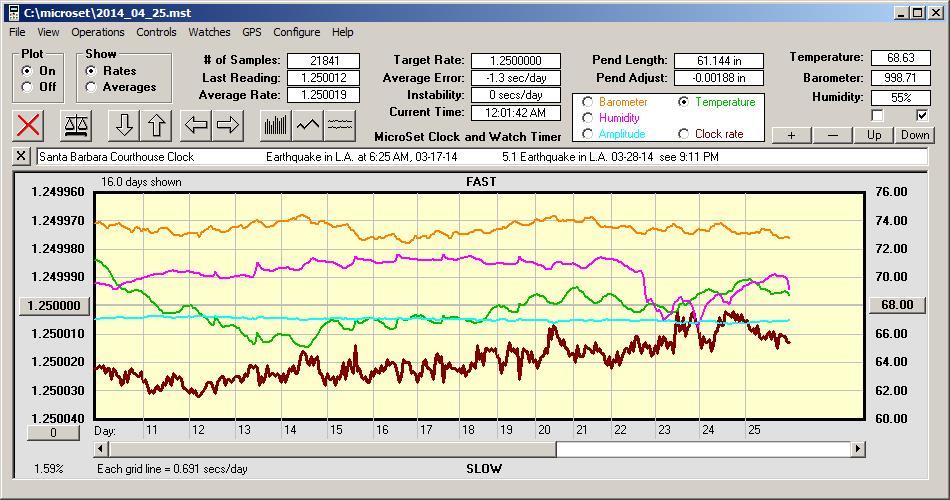Click 'Each grid line = 0.691 secs/day' text
950x500 pixels.
[172, 468]
